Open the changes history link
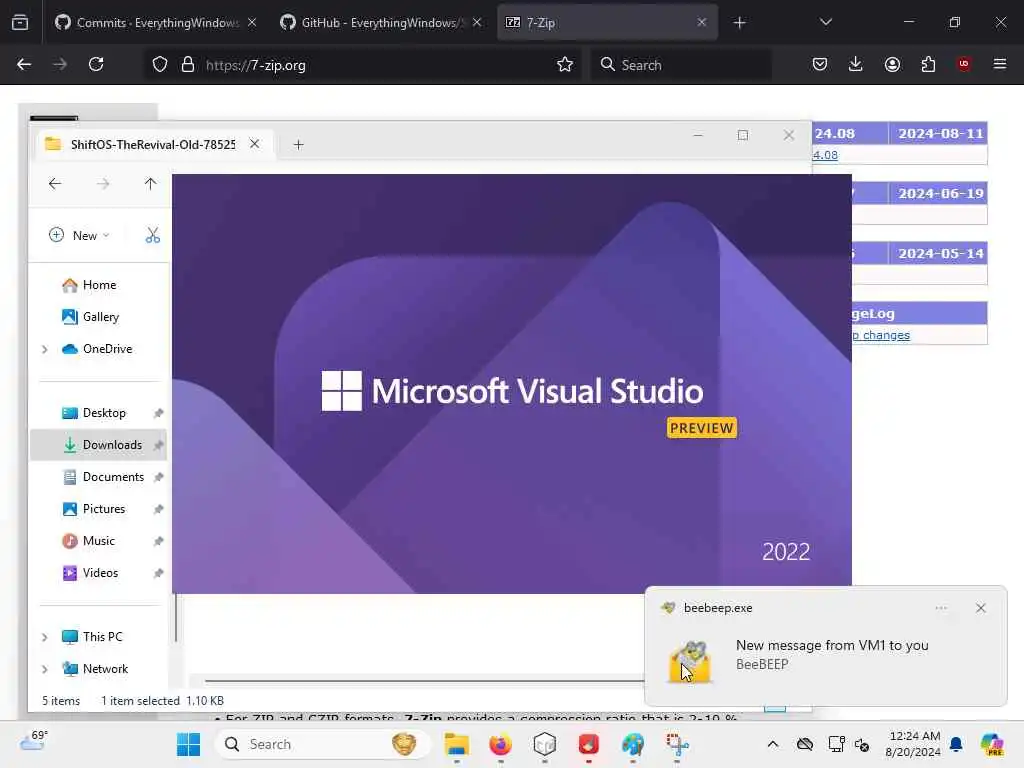This screenshot has height=768, width=1024. point(881,336)
